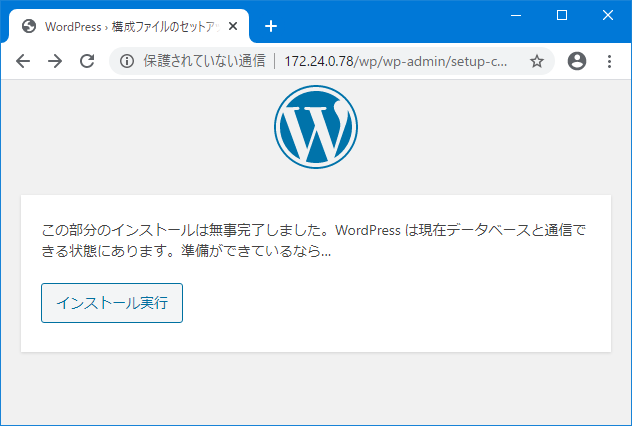Screen dimensions: 632x426
Task: Click the globe favicon on the tab
Action: tap(29, 26)
